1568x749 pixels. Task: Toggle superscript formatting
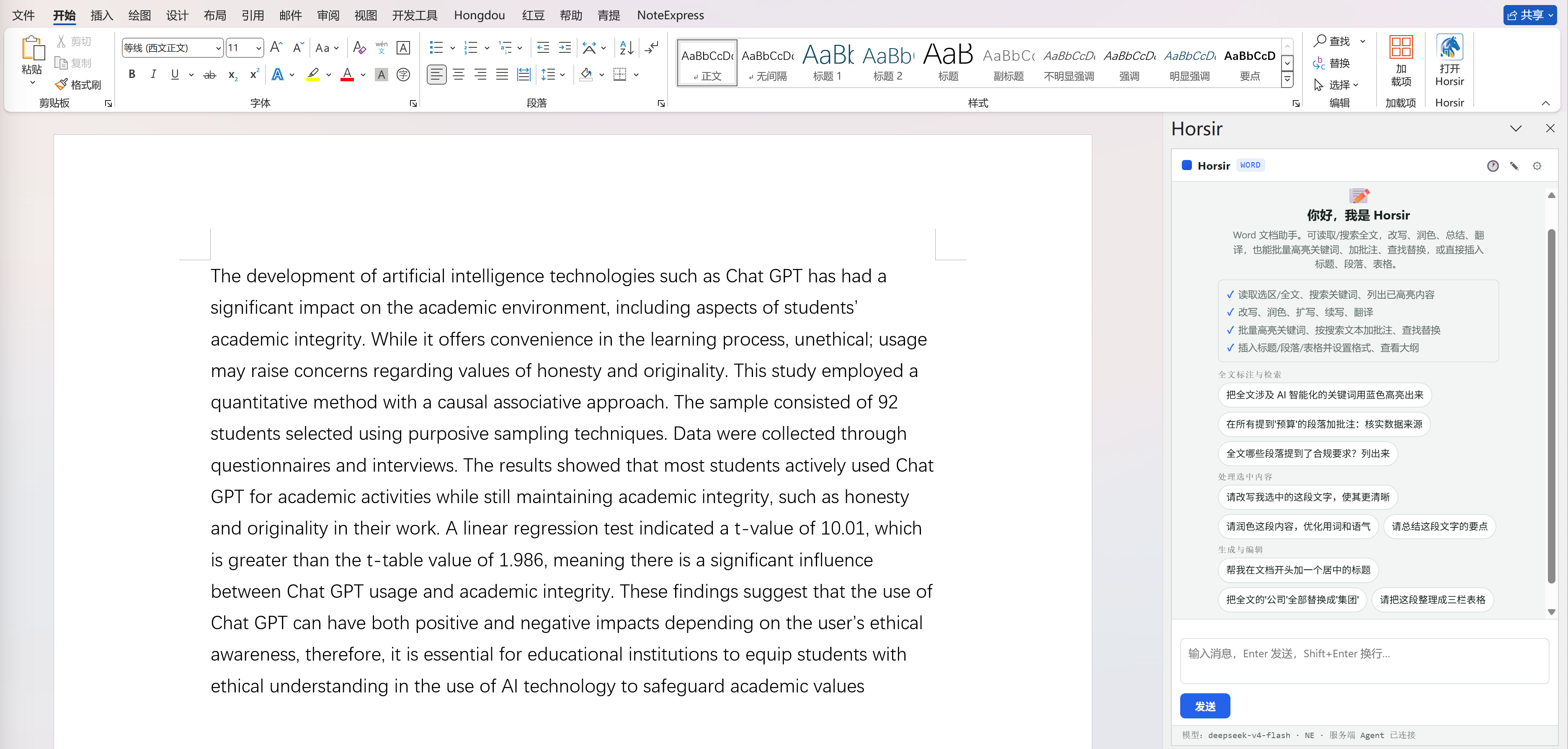254,74
